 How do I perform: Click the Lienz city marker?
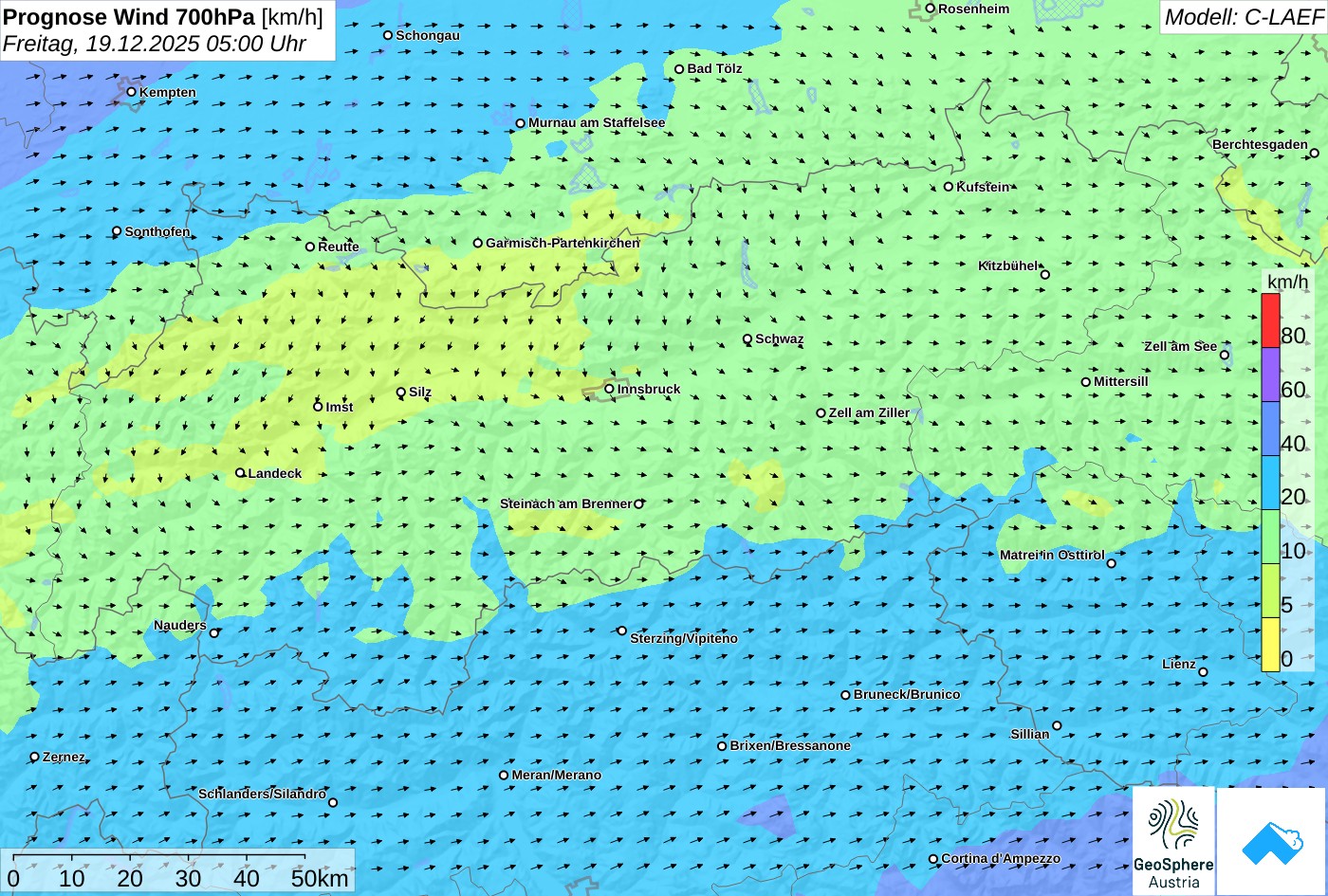click(1203, 672)
